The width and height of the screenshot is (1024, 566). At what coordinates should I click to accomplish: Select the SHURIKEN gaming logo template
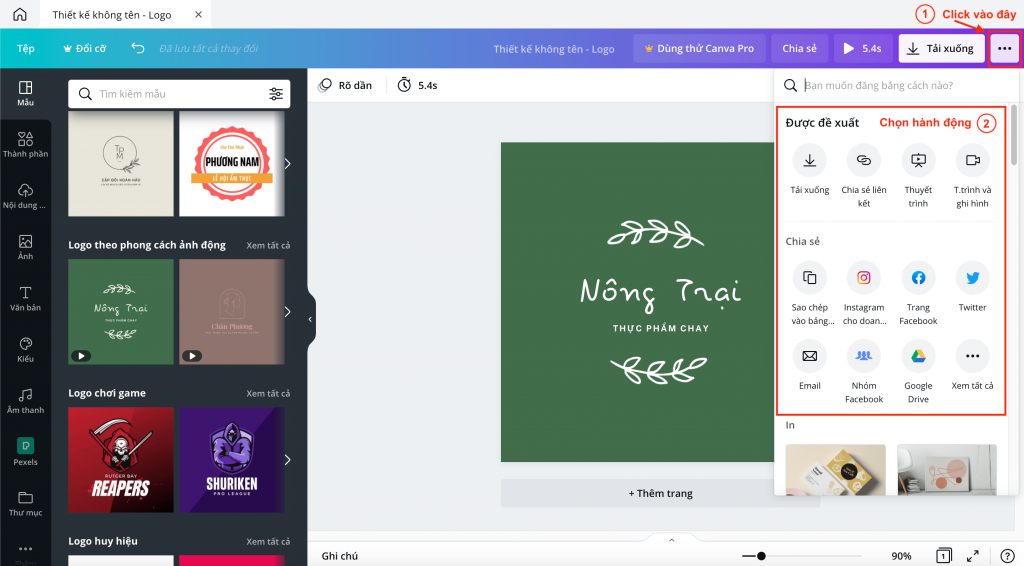pos(232,460)
